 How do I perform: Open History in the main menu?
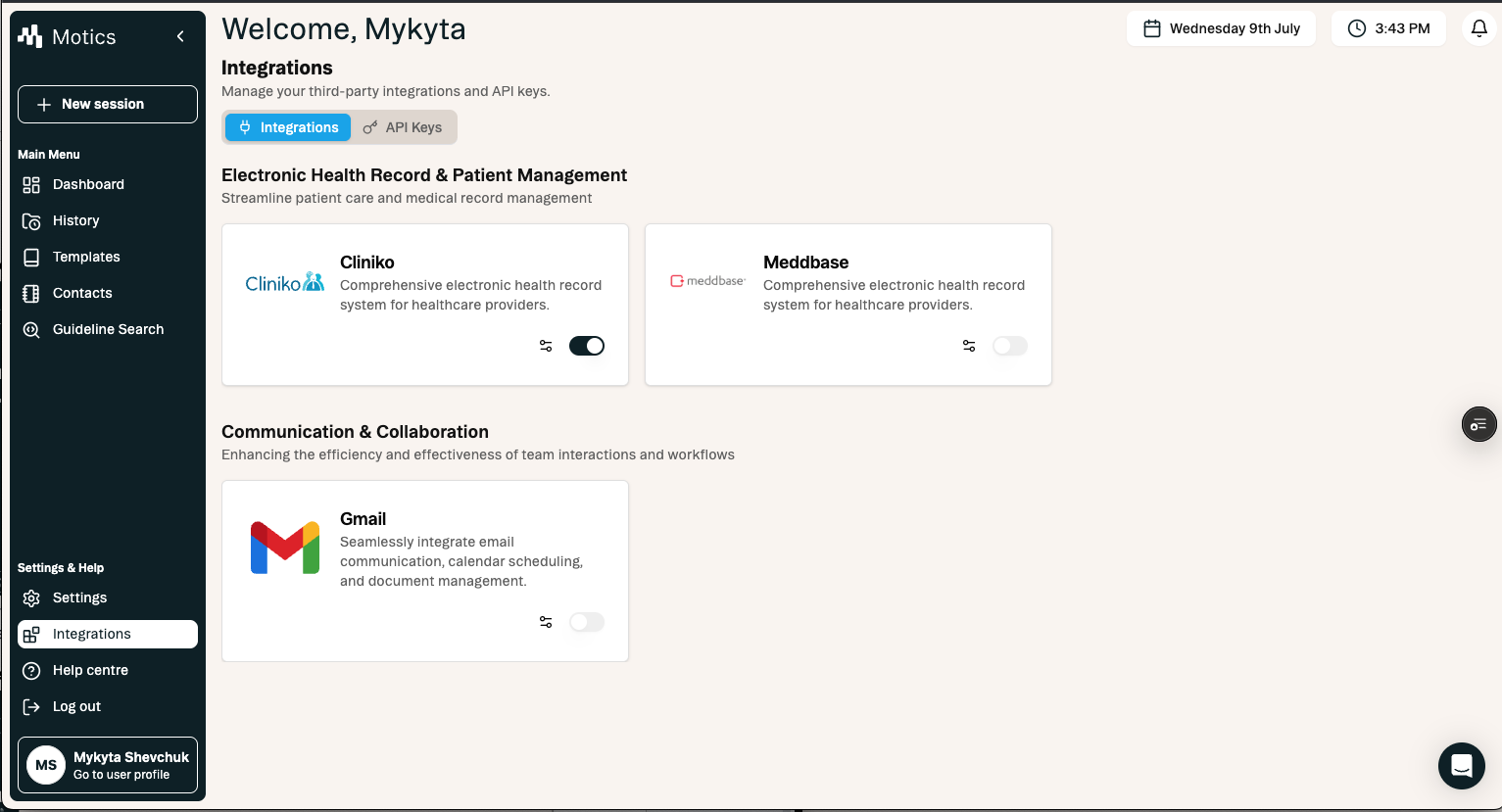tap(108, 220)
